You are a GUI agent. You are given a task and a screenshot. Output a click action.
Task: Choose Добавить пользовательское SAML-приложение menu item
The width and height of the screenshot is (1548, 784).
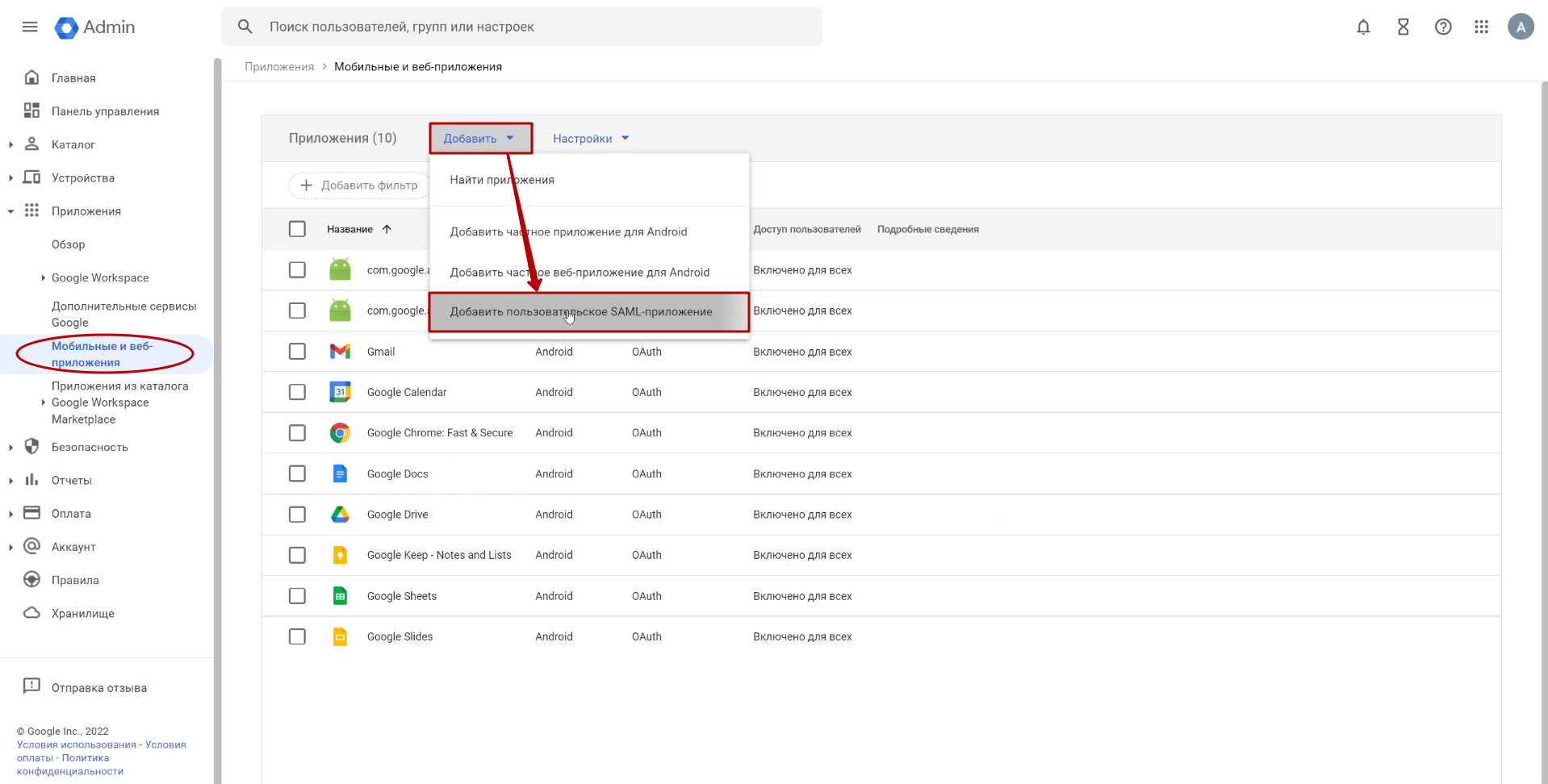581,312
